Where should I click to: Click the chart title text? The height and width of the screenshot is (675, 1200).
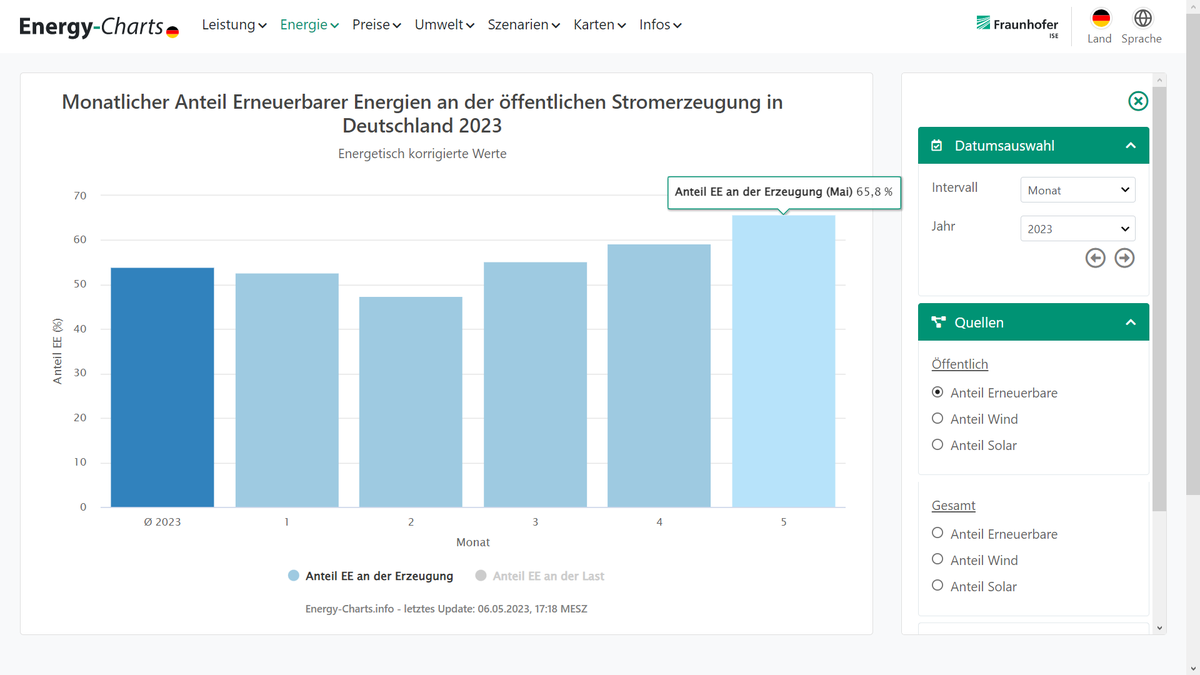(x=422, y=114)
